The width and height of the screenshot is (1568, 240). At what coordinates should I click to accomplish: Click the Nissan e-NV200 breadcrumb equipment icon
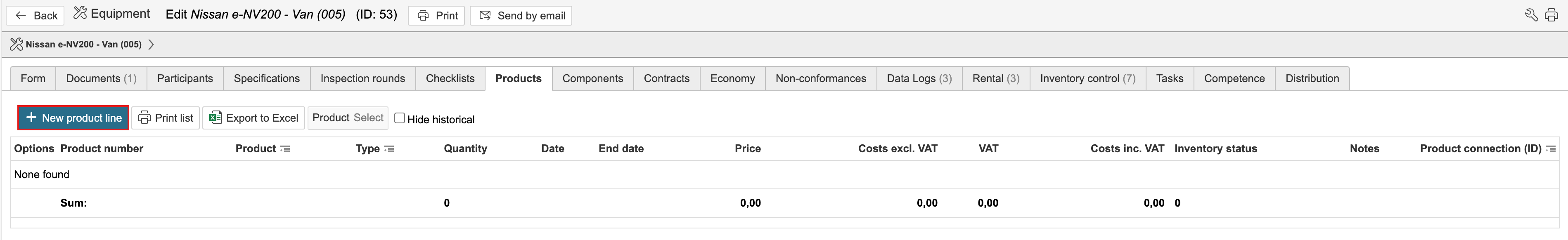[x=17, y=44]
